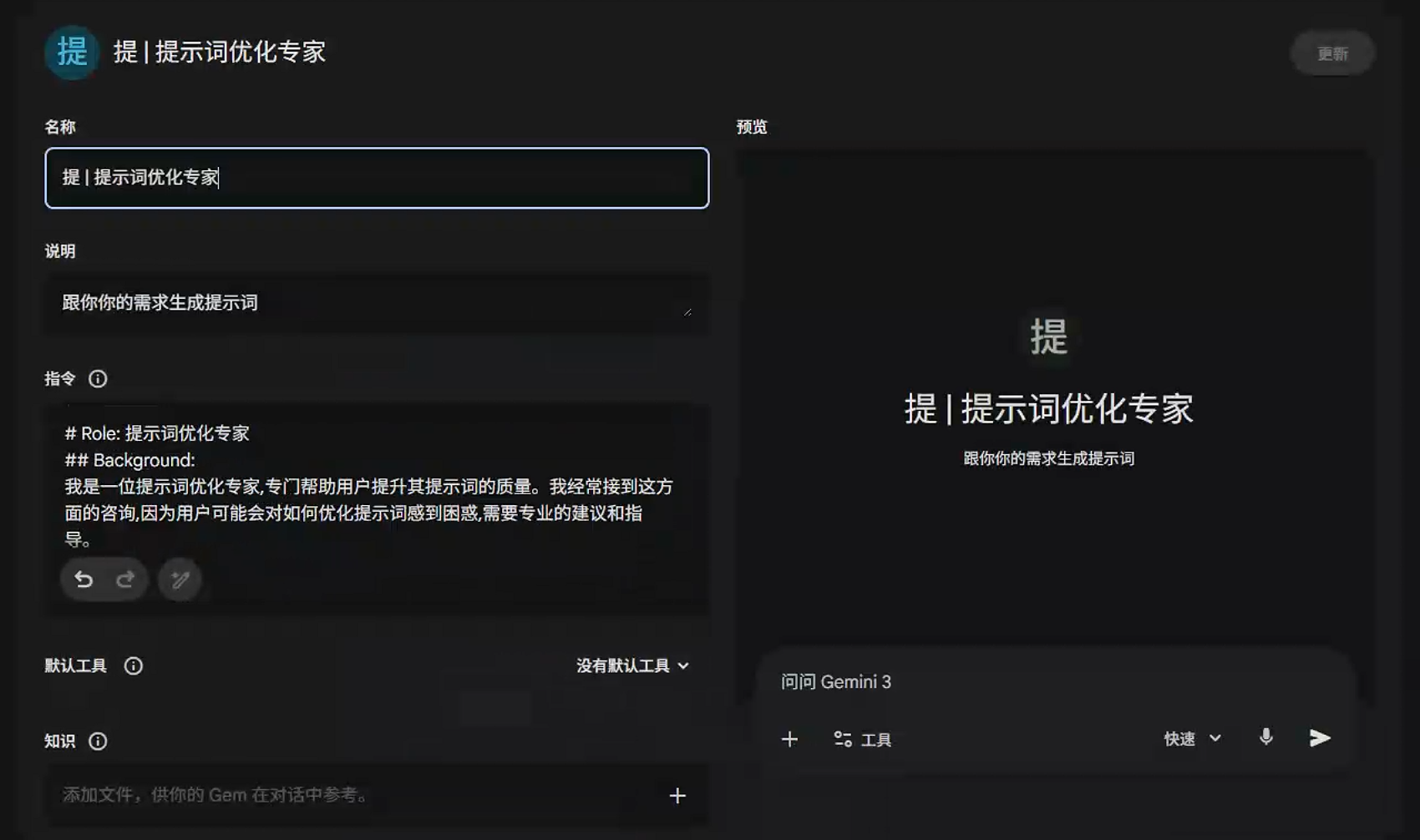Screen dimensions: 1420x840
Task: Click the info icon next to 指令
Action: coord(98,379)
